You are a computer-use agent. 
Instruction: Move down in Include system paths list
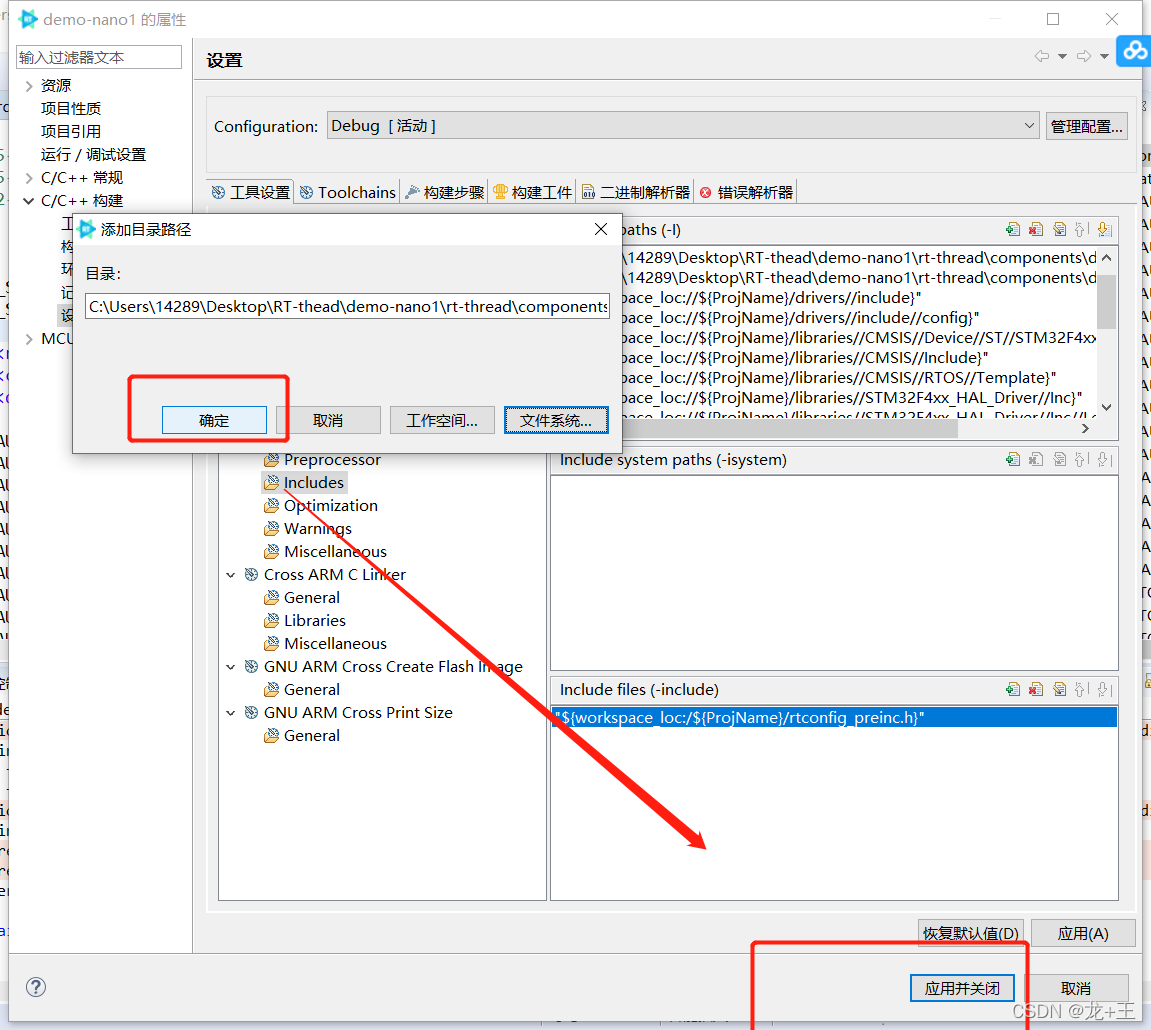[x=1104, y=460]
